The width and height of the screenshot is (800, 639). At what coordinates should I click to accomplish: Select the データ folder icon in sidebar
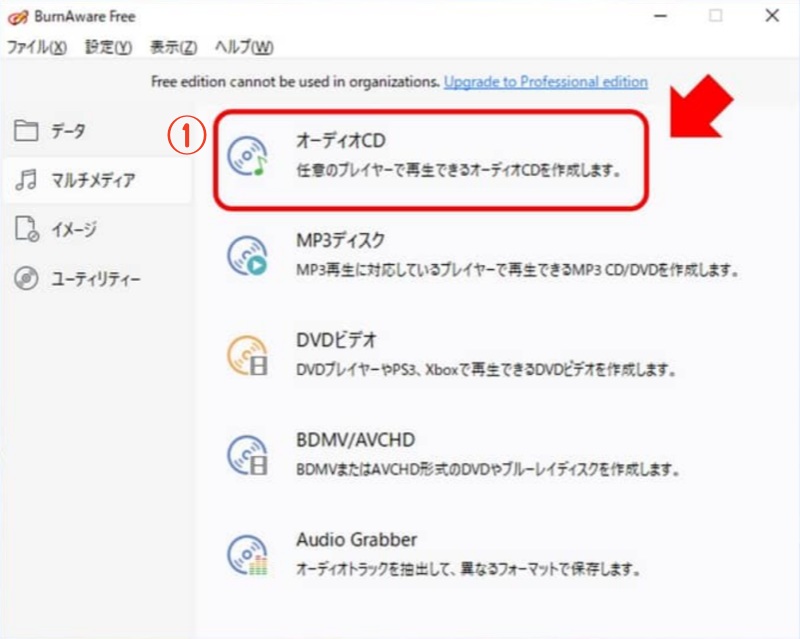coord(26,130)
